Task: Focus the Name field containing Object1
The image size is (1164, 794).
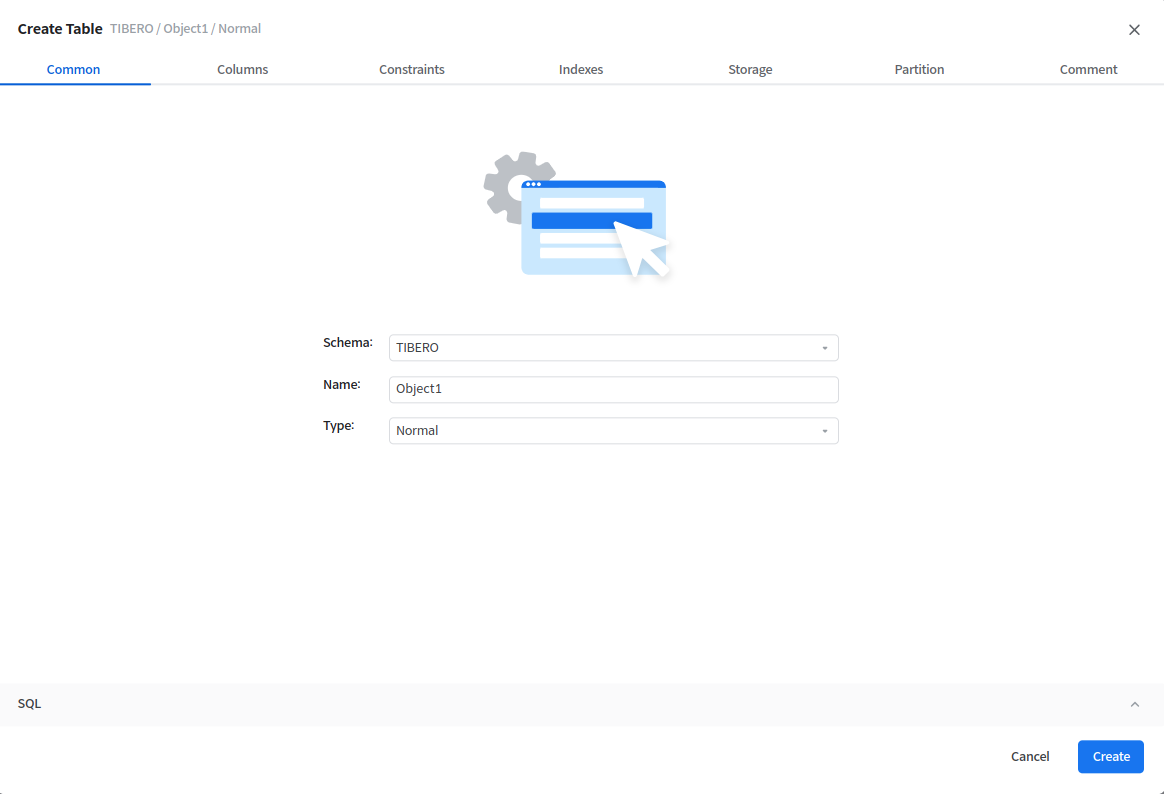Action: pos(612,389)
